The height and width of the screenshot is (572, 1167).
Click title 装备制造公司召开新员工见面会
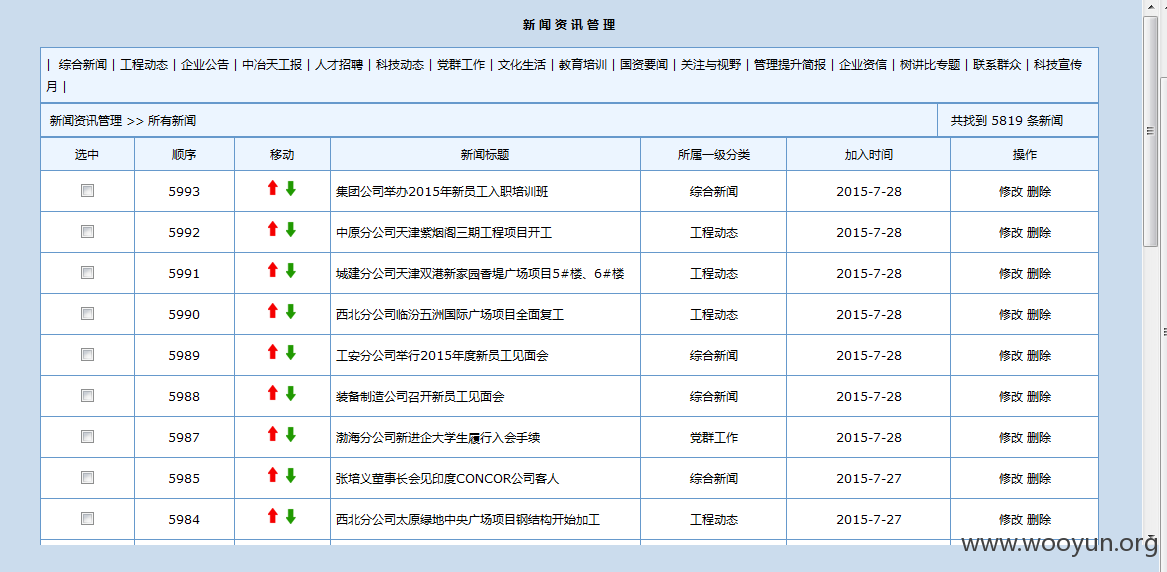[x=420, y=396]
